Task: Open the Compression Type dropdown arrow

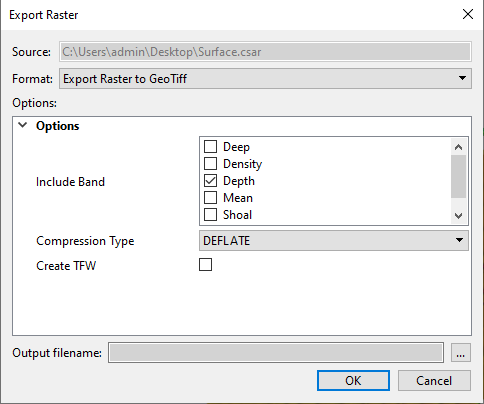Action: coord(459,240)
